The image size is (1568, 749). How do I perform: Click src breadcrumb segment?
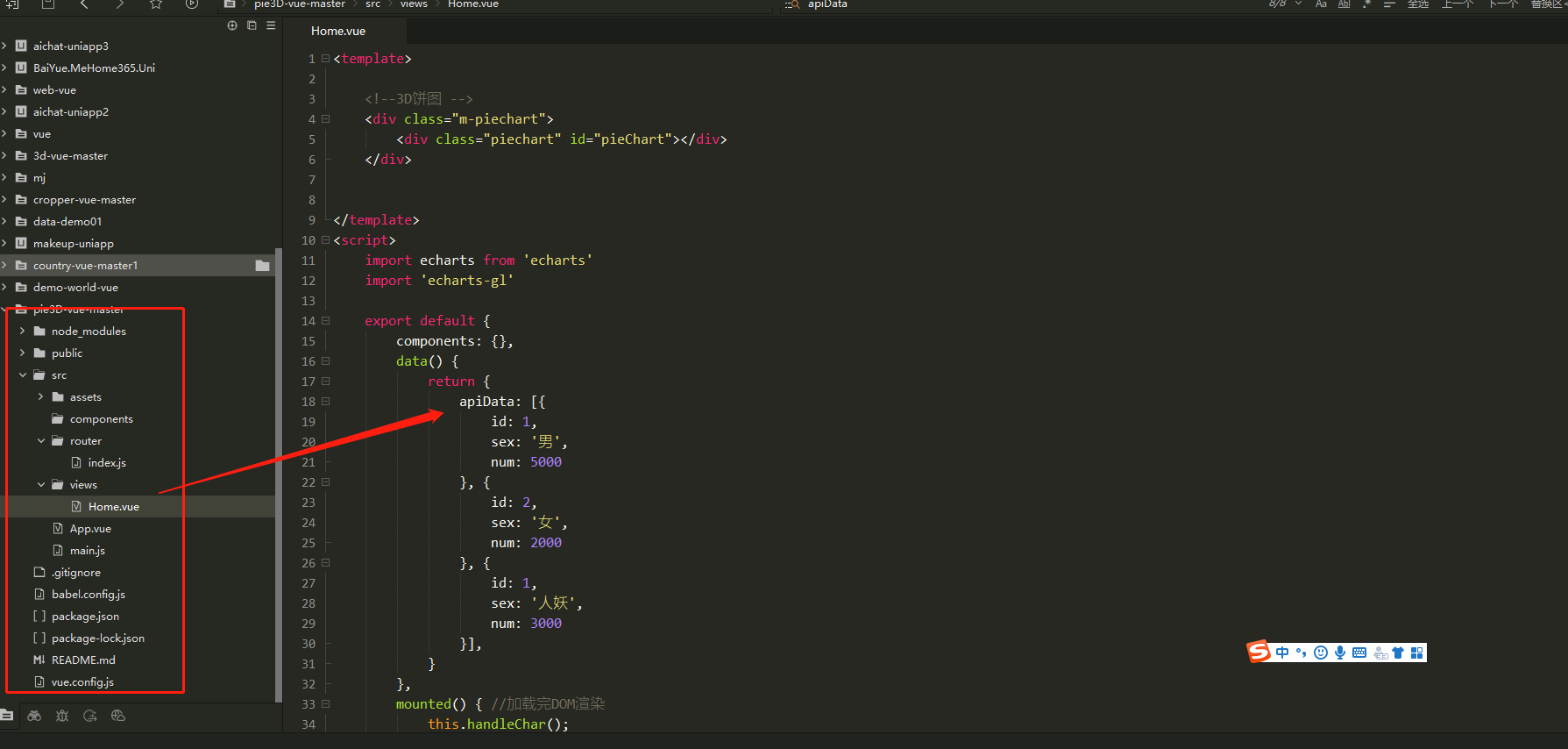[x=372, y=4]
